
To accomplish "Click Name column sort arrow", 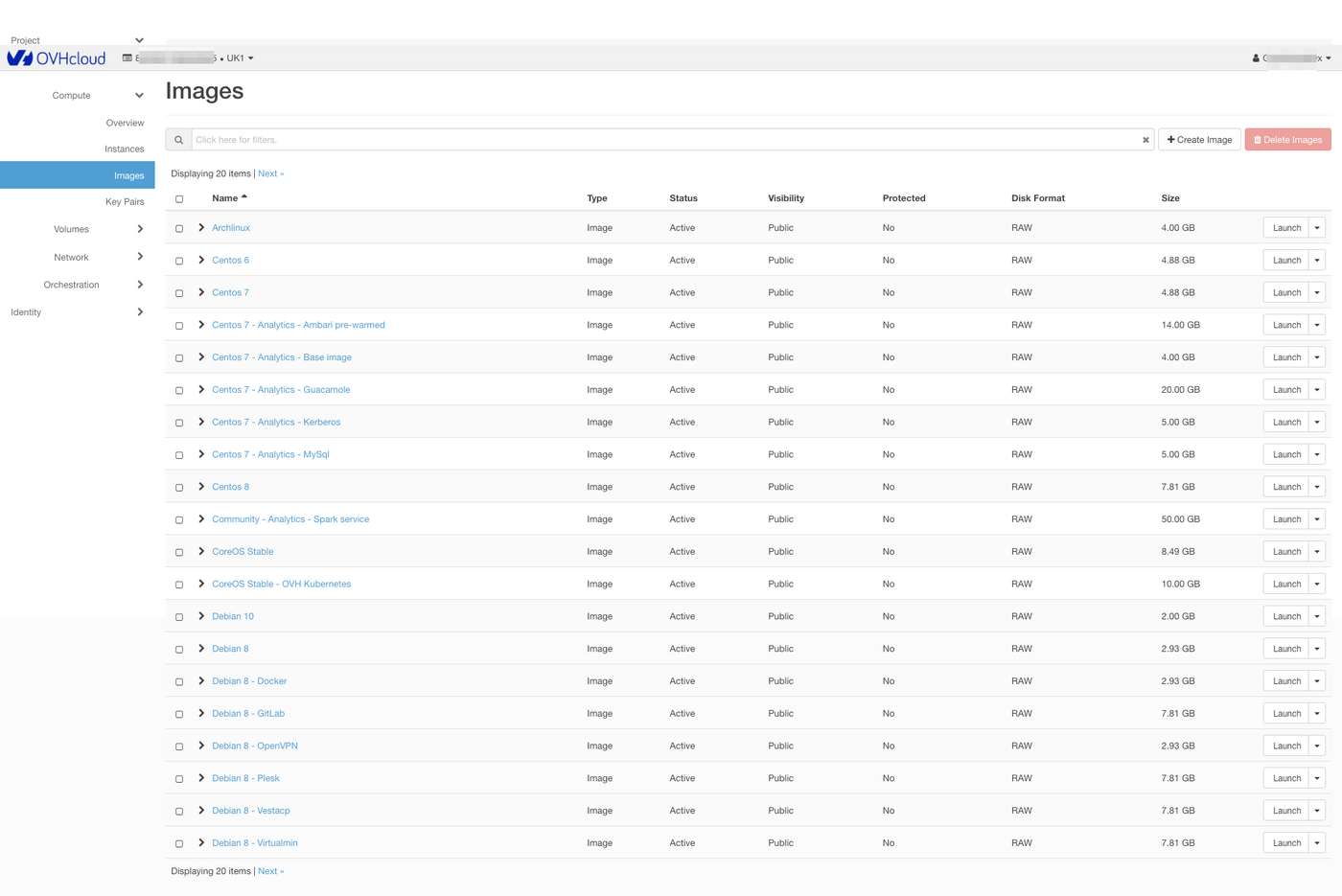I will coord(244,197).
